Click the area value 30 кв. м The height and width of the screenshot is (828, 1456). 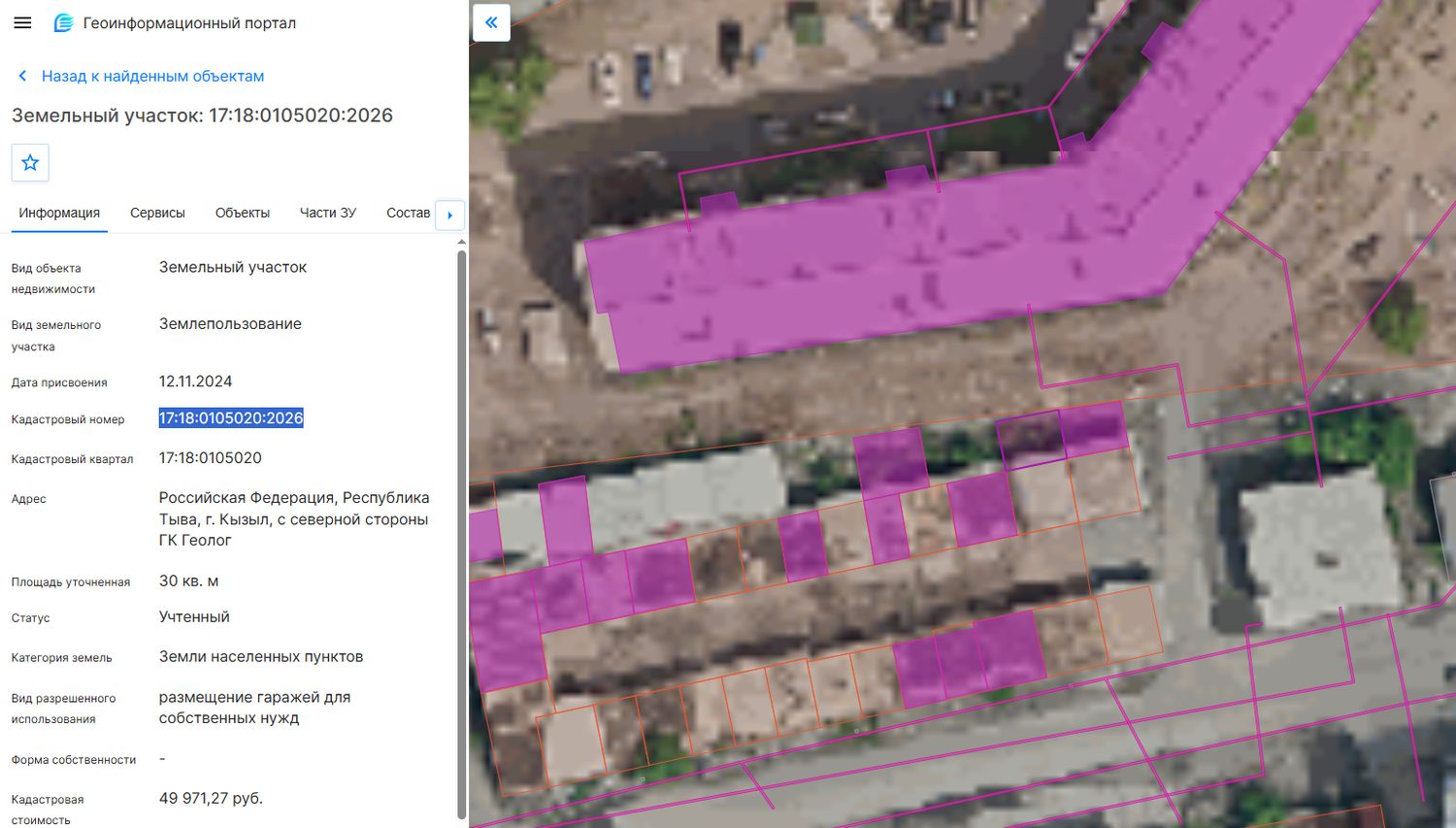coord(189,580)
